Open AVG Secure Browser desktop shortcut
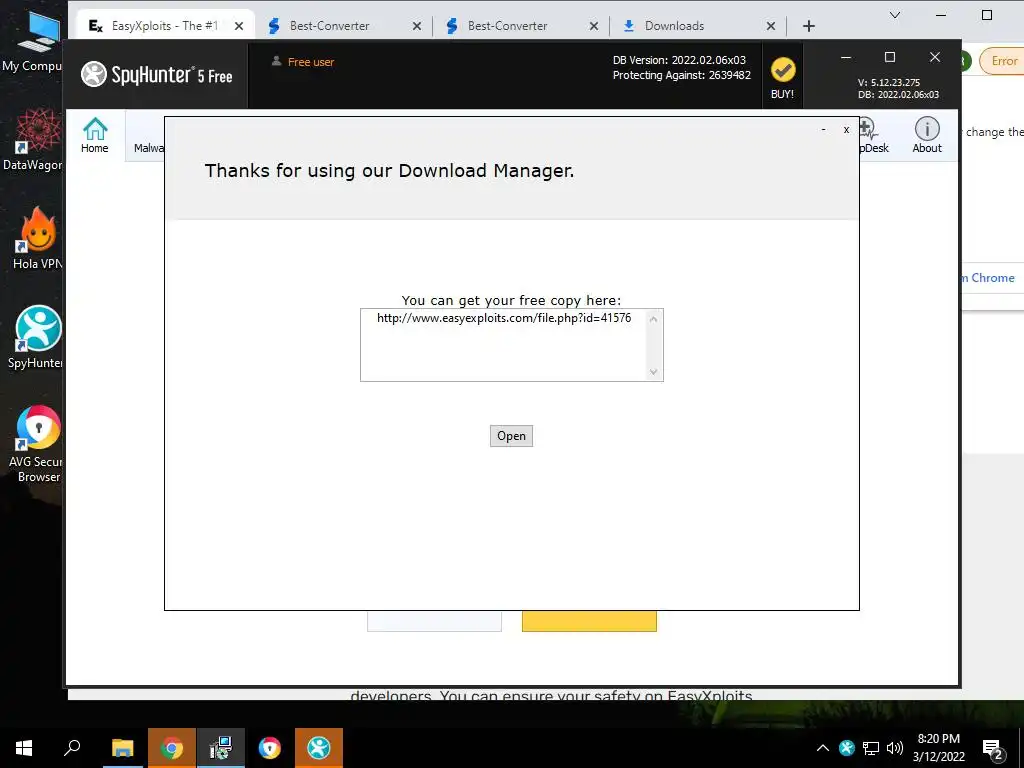 pos(36,444)
